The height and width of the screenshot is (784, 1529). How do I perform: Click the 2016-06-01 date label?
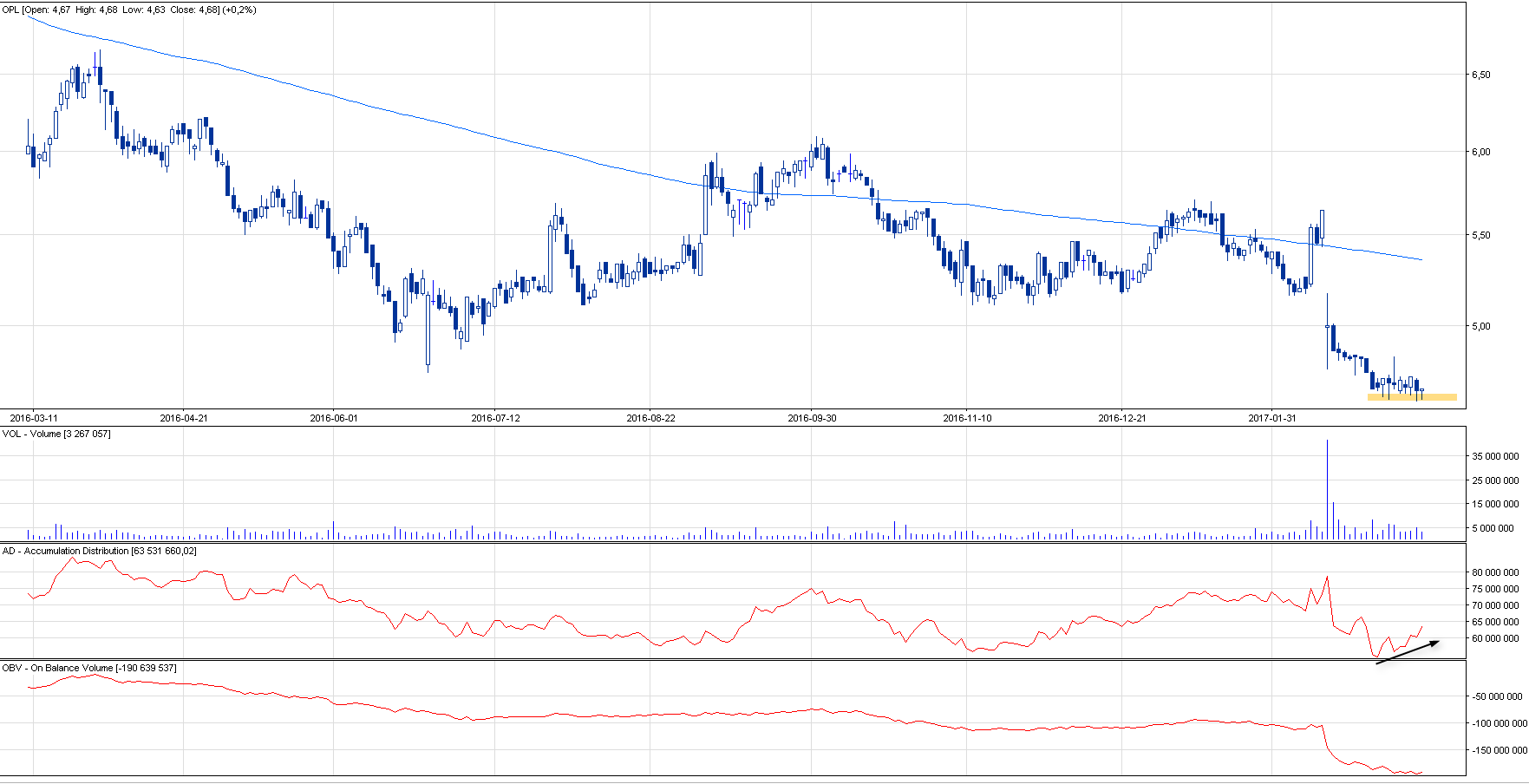tap(334, 418)
